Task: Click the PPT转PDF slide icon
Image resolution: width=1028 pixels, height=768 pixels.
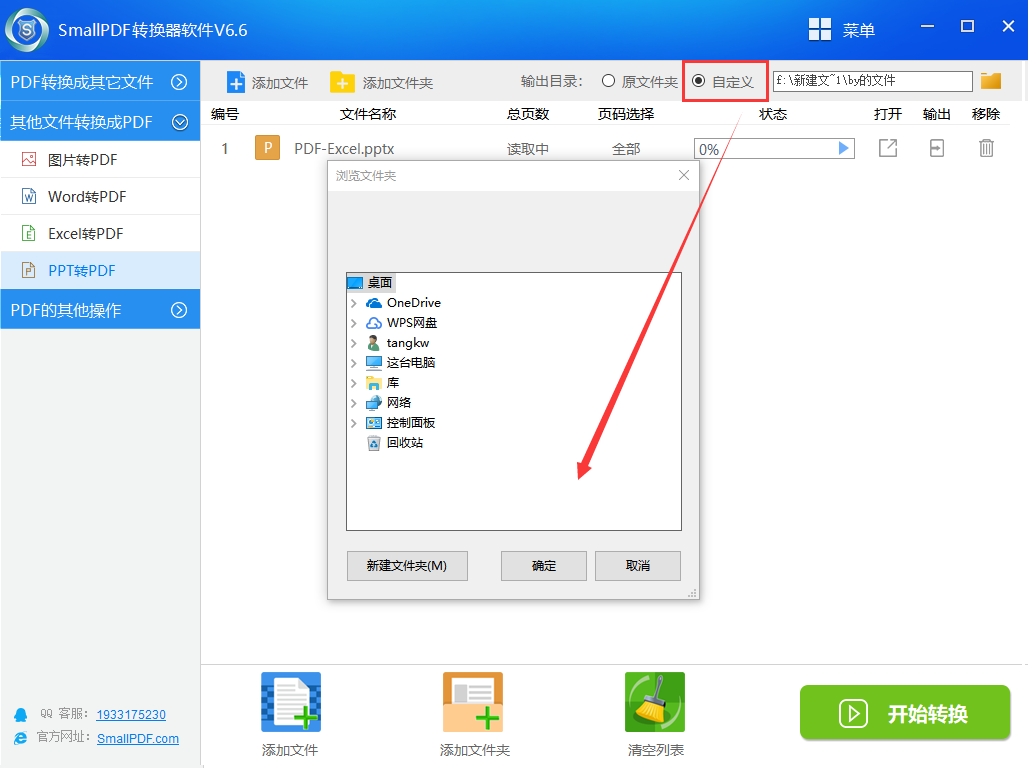Action: (x=29, y=270)
